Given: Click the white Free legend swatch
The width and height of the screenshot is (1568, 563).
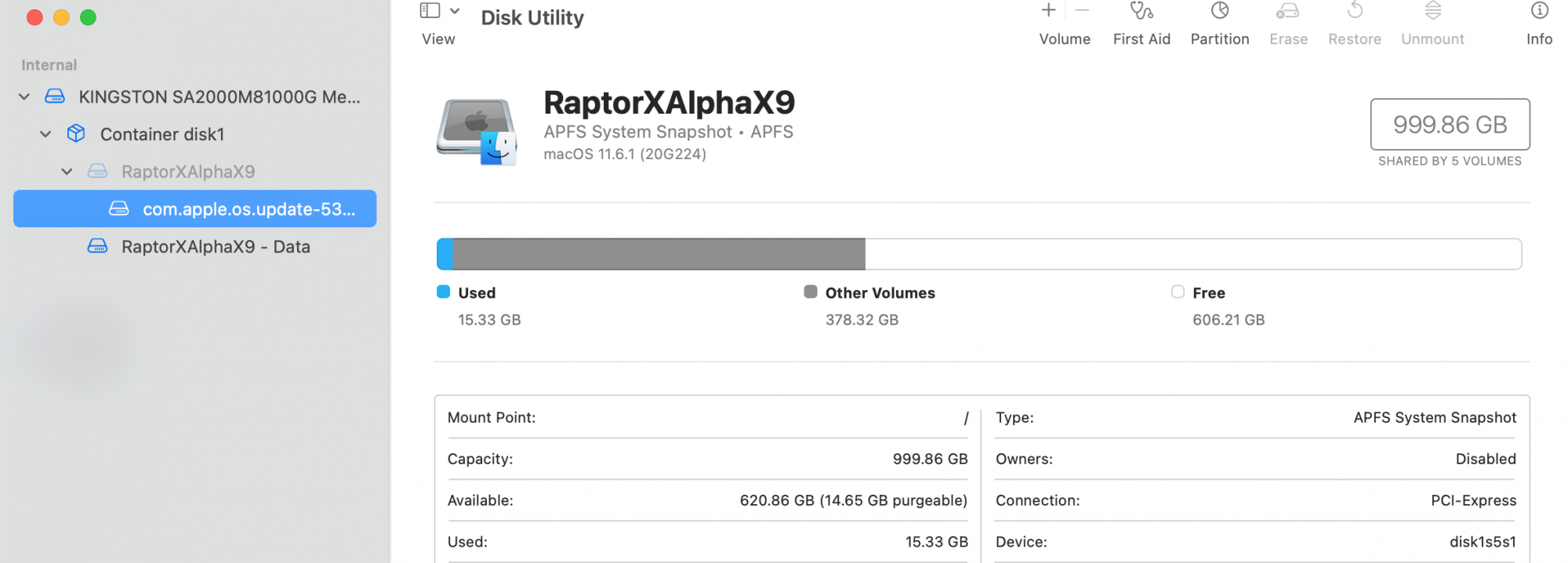Looking at the screenshot, I should pos(1178,292).
